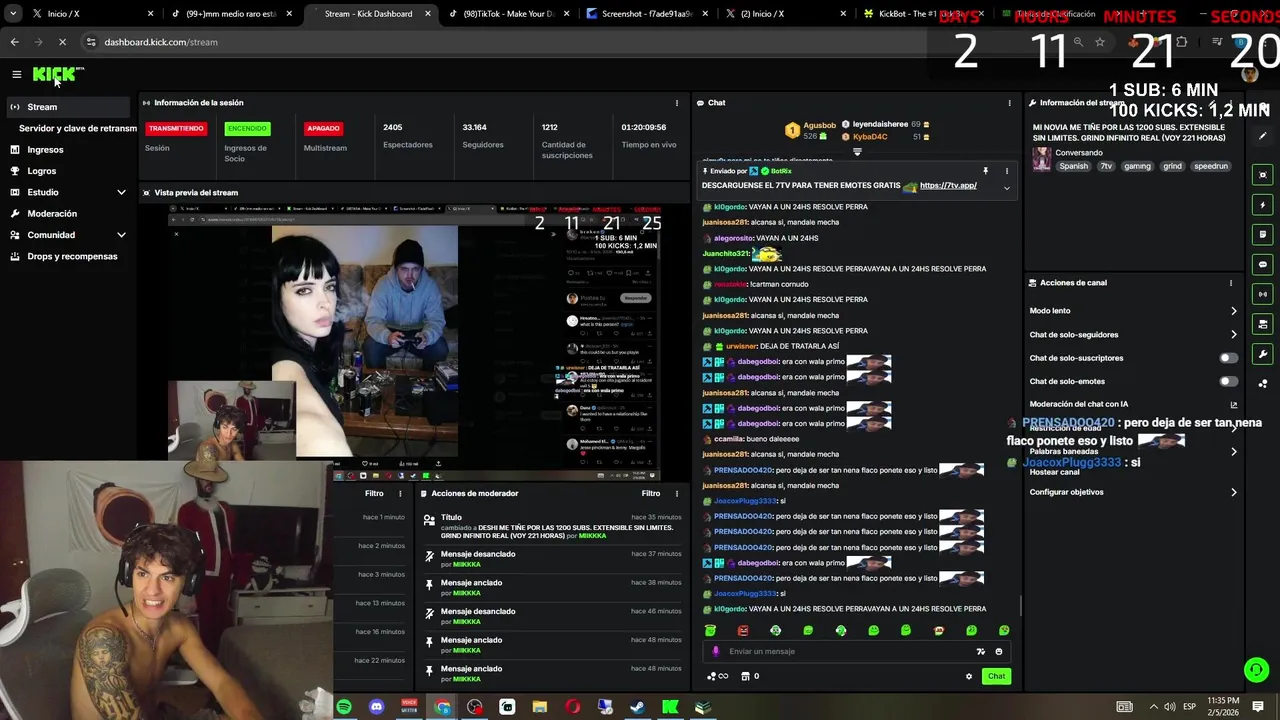1280x720 pixels.
Task: Open stream preview icon in right rail
Action: click(x=1263, y=175)
